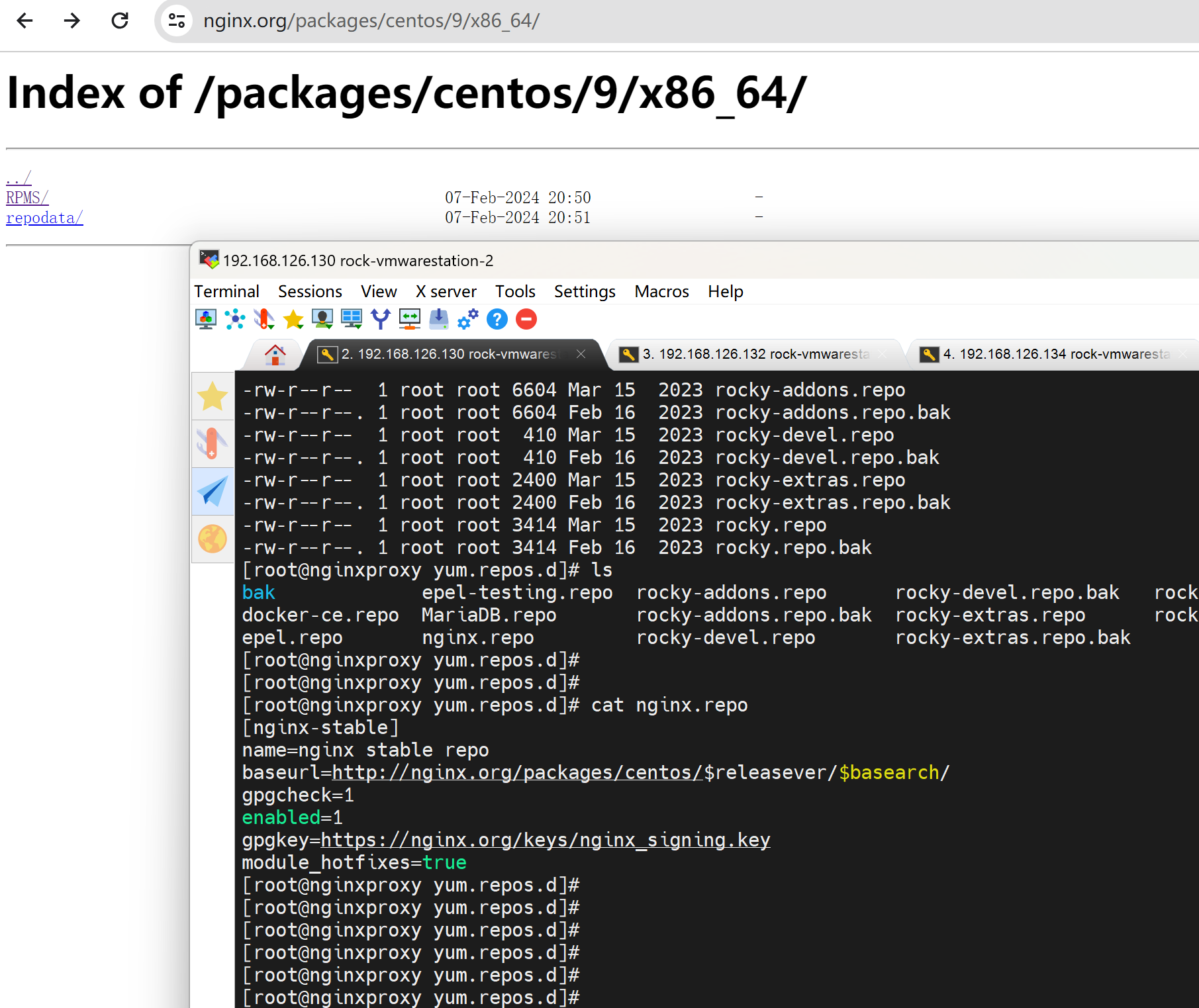Expand the toolbar's Swiss knife Tools dropdown
The width and height of the screenshot is (1199, 1008).
pyautogui.click(x=264, y=320)
